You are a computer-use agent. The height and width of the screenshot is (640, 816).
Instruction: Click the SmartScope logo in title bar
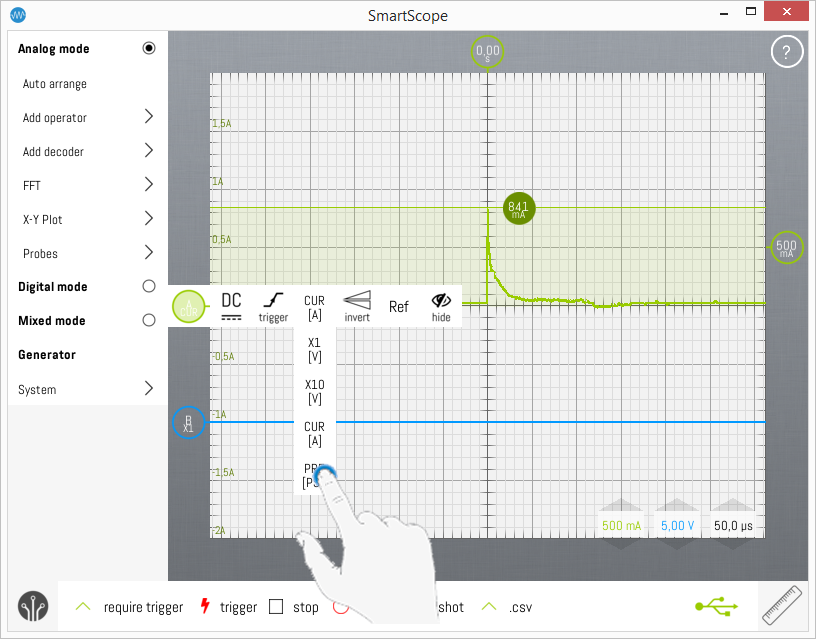coord(17,15)
